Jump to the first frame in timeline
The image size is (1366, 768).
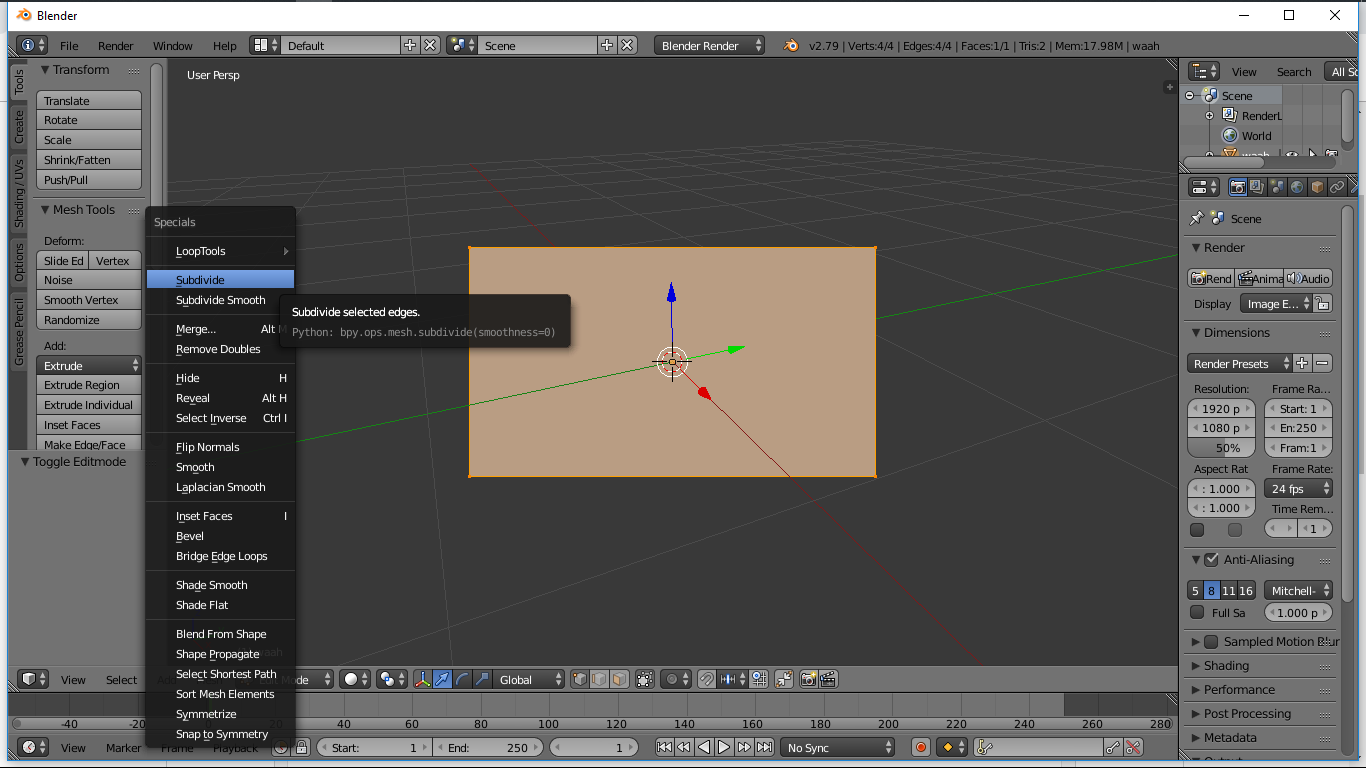(664, 747)
